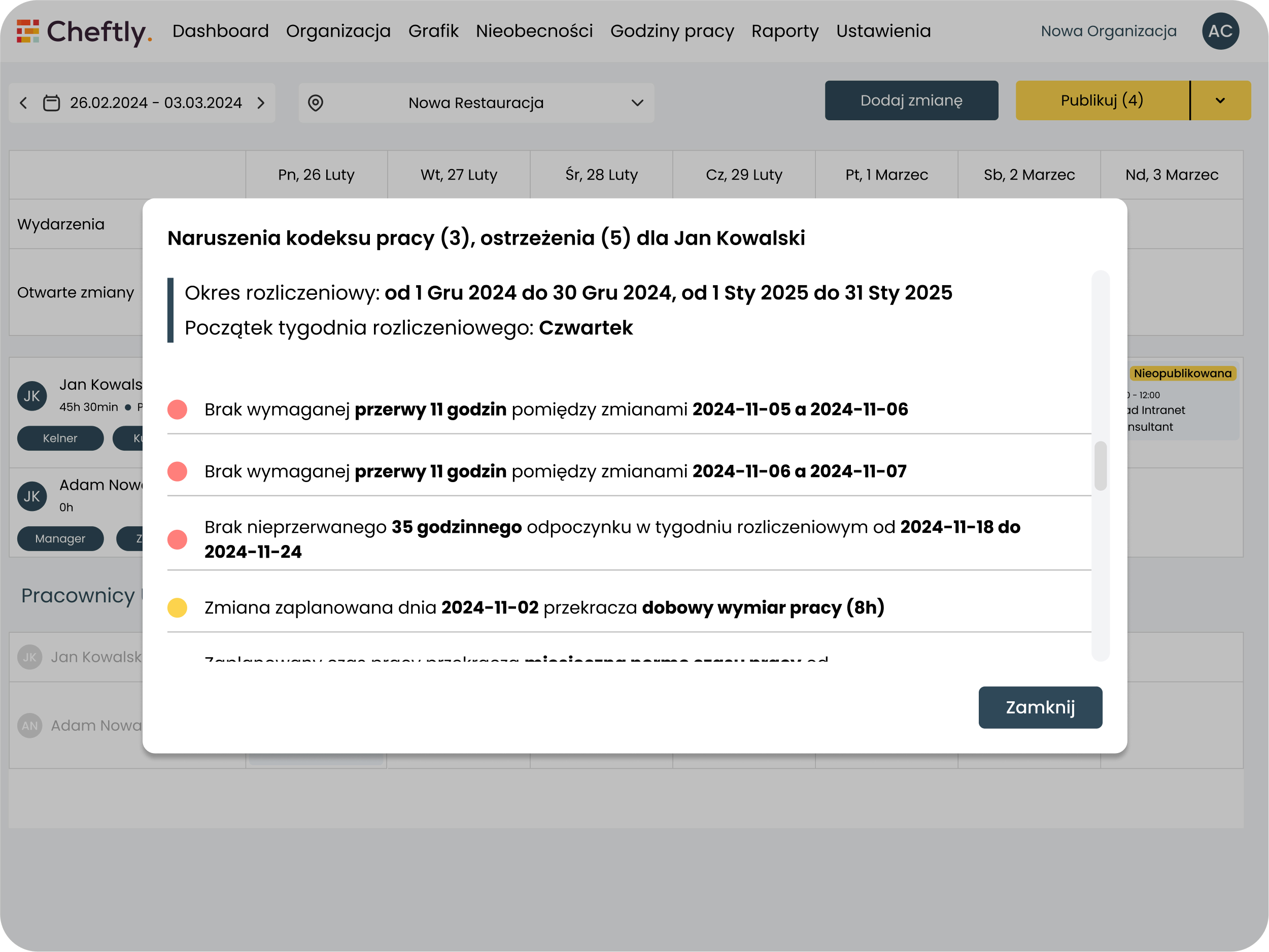Viewport: 1269px width, 952px height.
Task: Select the 2024-11-05 a 2024-11-06 violation text
Action: 556,409
